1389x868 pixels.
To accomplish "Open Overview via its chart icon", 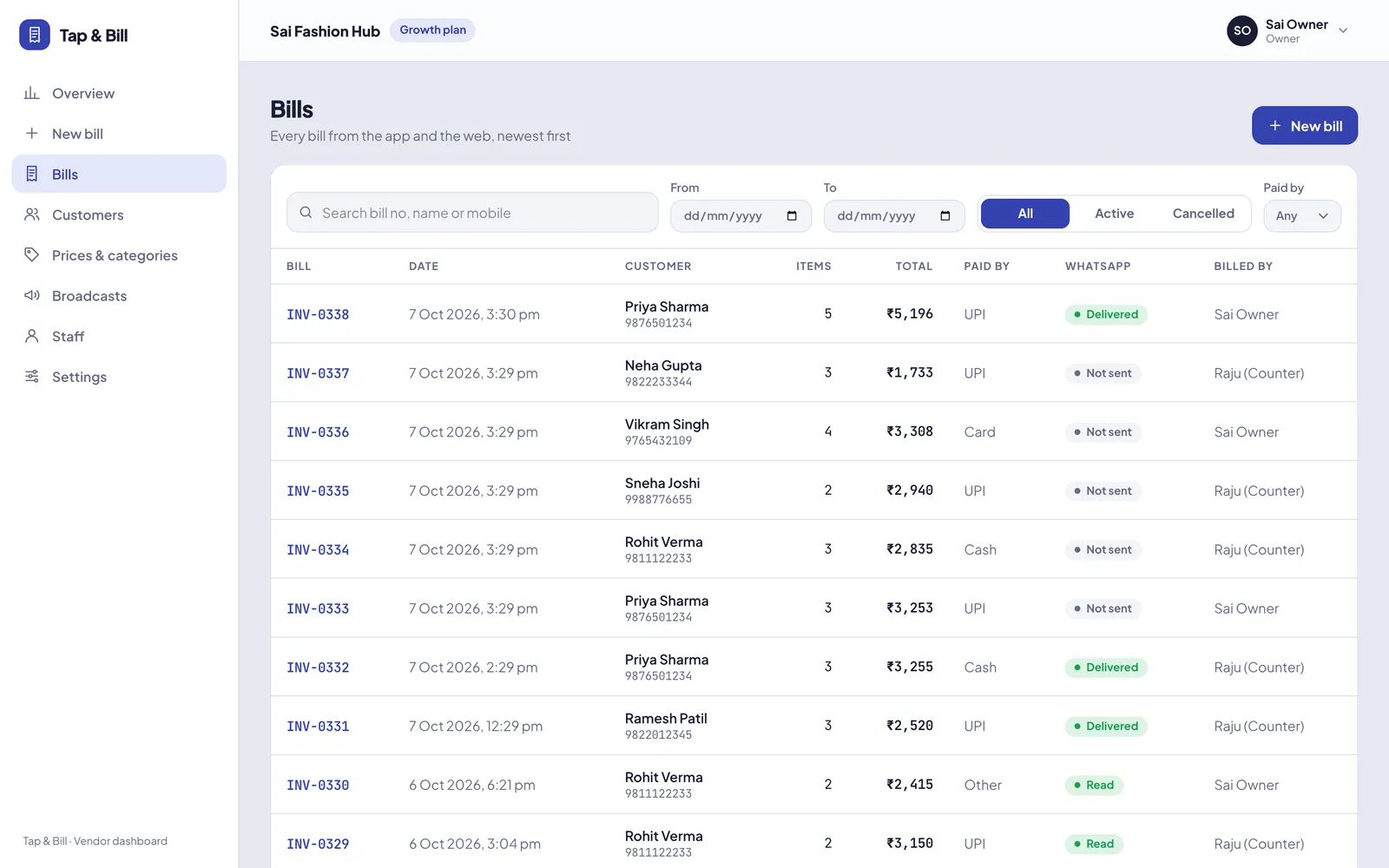I will click(x=32, y=93).
